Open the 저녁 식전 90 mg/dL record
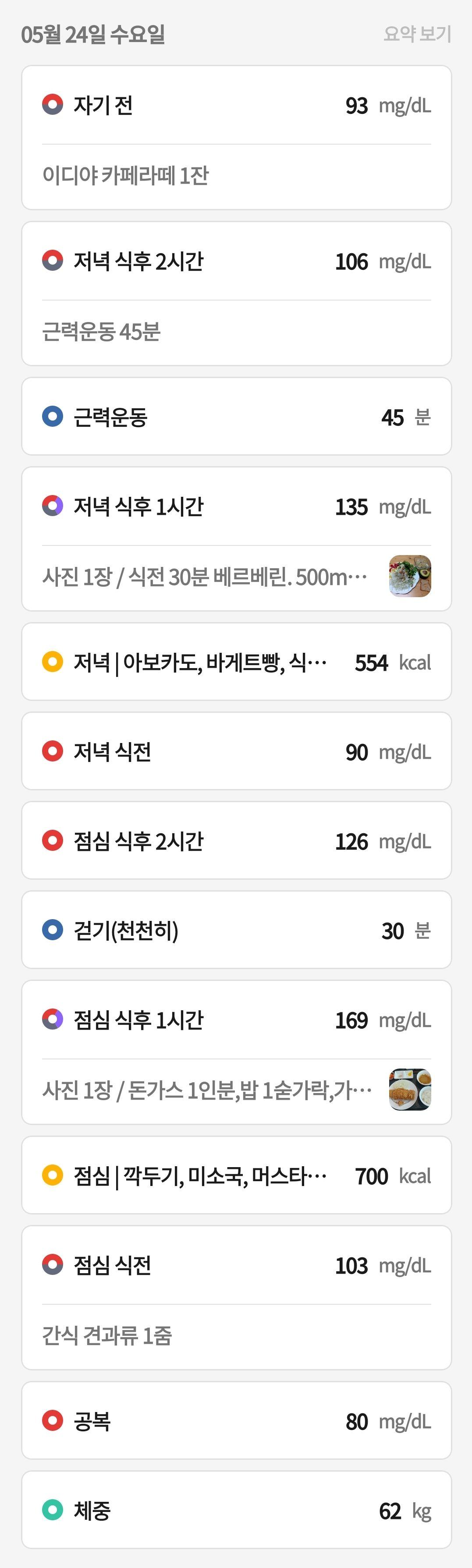 click(x=236, y=751)
